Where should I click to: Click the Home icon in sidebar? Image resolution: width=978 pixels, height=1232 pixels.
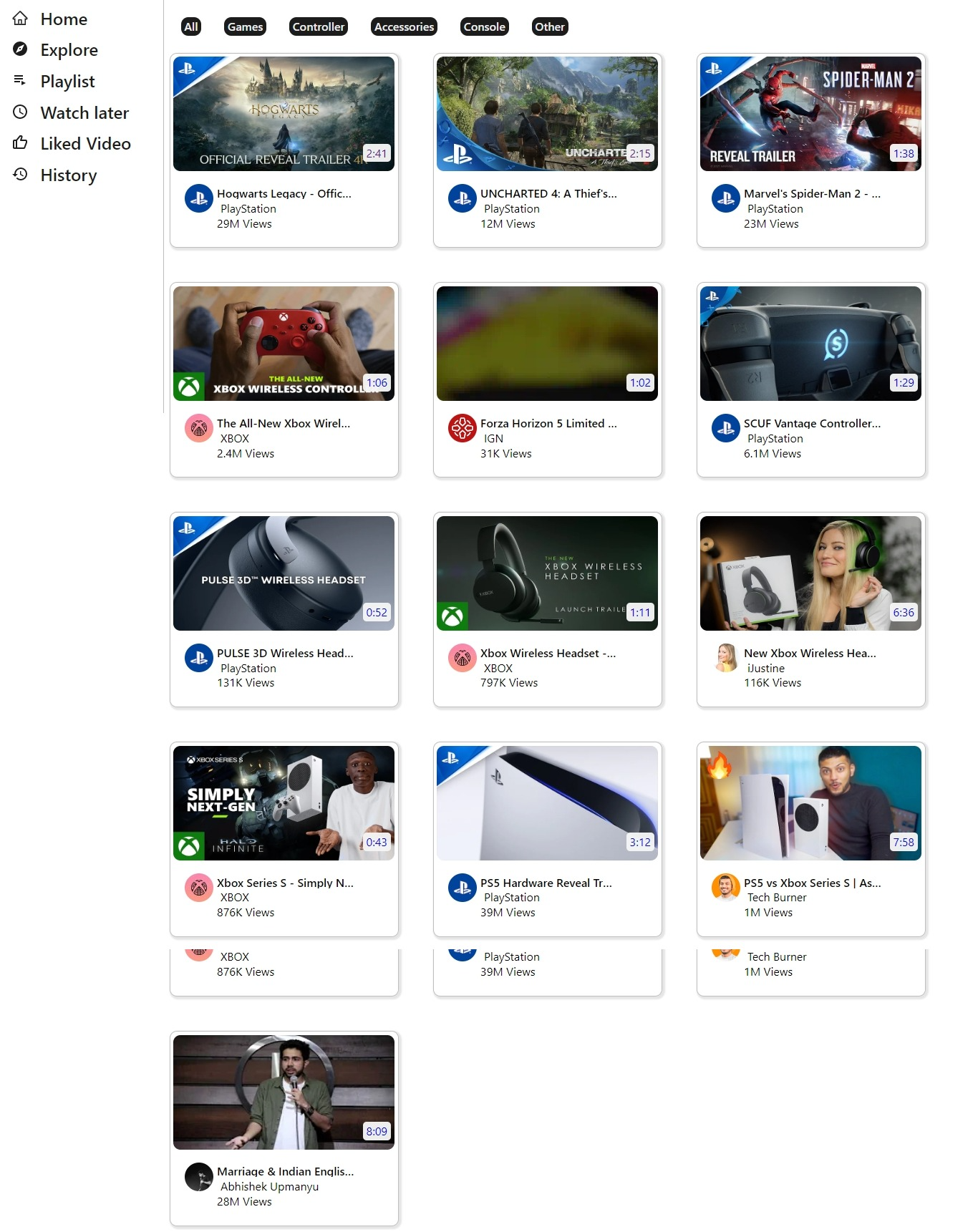pos(20,19)
